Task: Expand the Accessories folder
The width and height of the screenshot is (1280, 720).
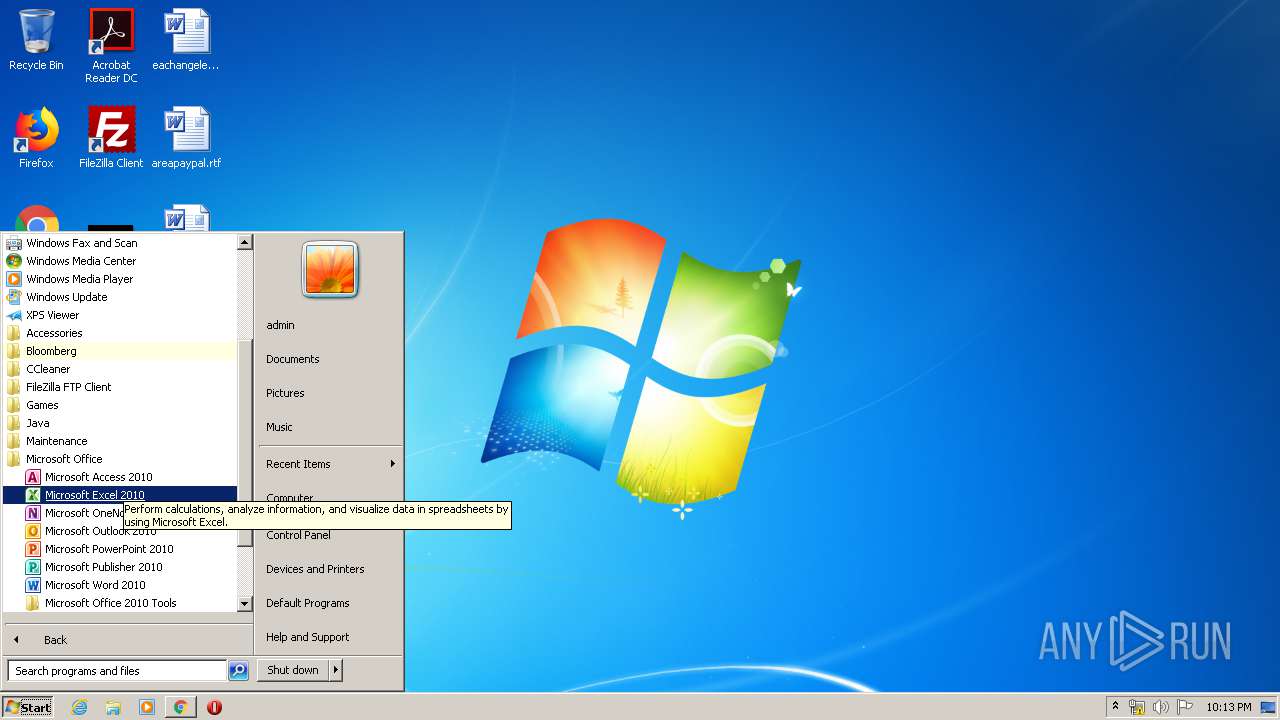Action: tap(120, 333)
